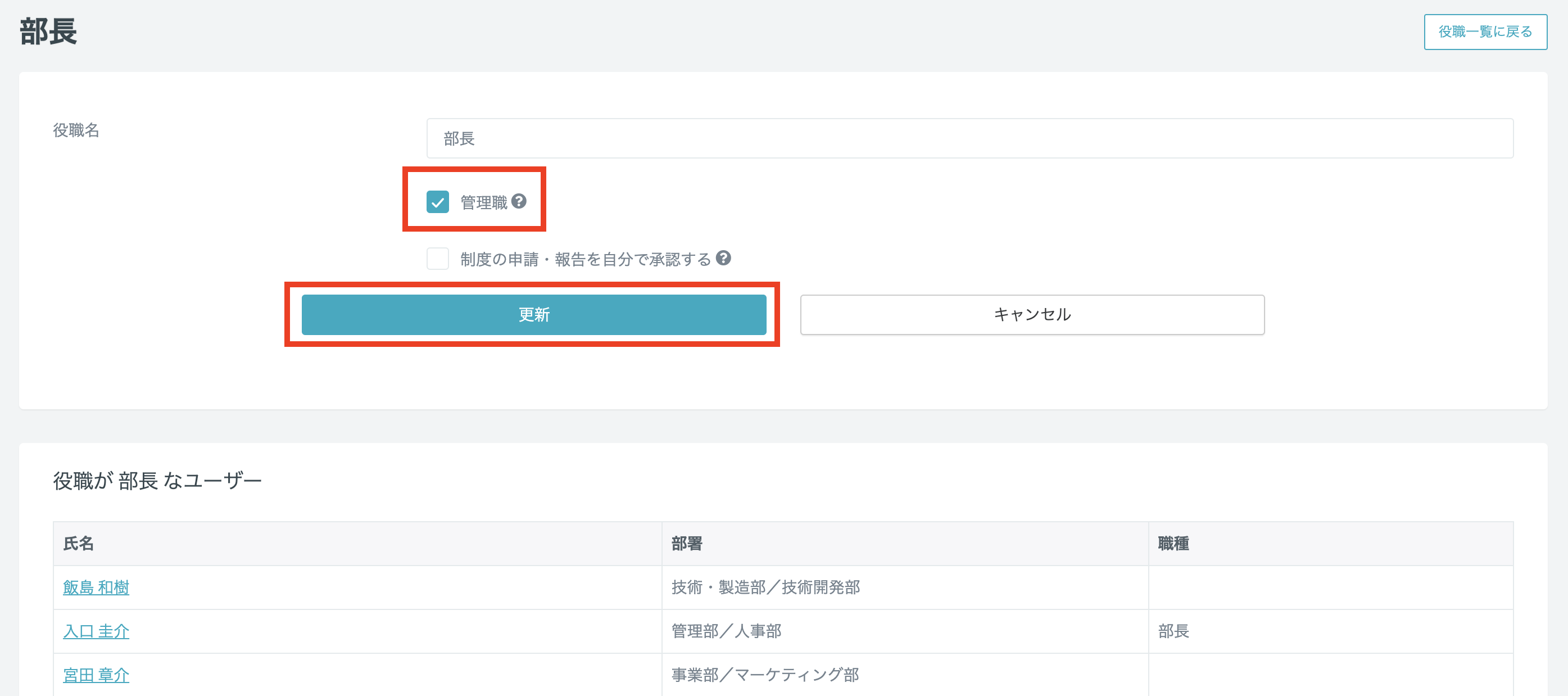
Task: Click the 部長 page title
Action: [48, 31]
